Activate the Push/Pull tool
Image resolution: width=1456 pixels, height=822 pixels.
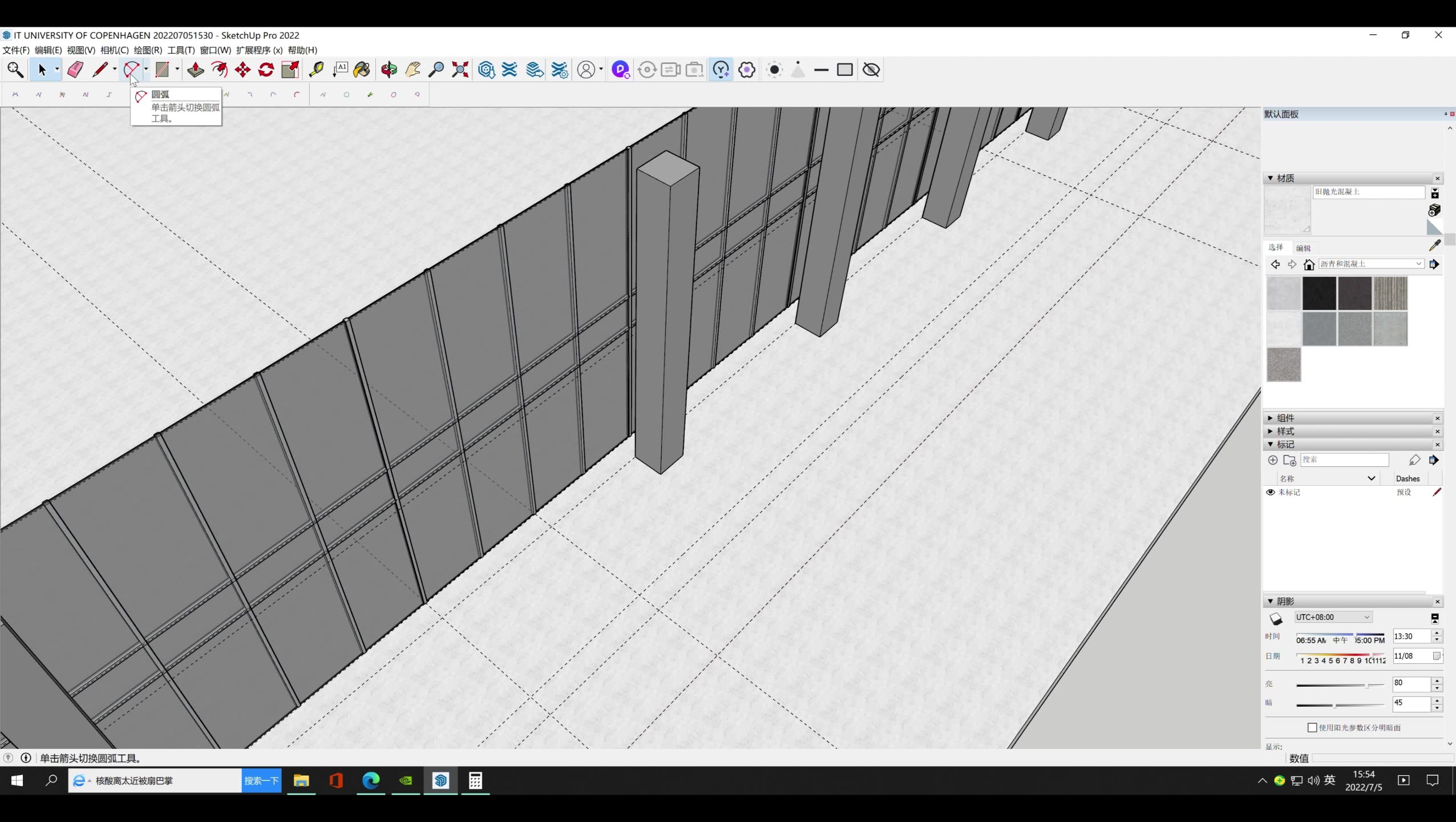click(x=196, y=70)
